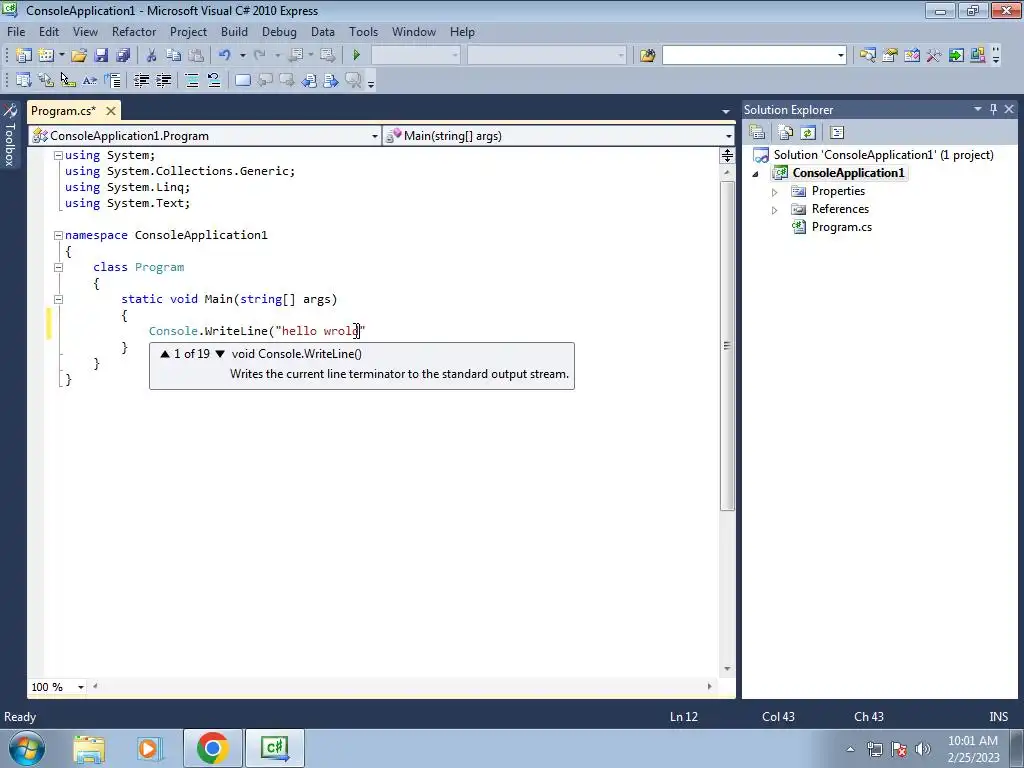Comment out the selected lines icon
1024x768 pixels.
(192, 80)
